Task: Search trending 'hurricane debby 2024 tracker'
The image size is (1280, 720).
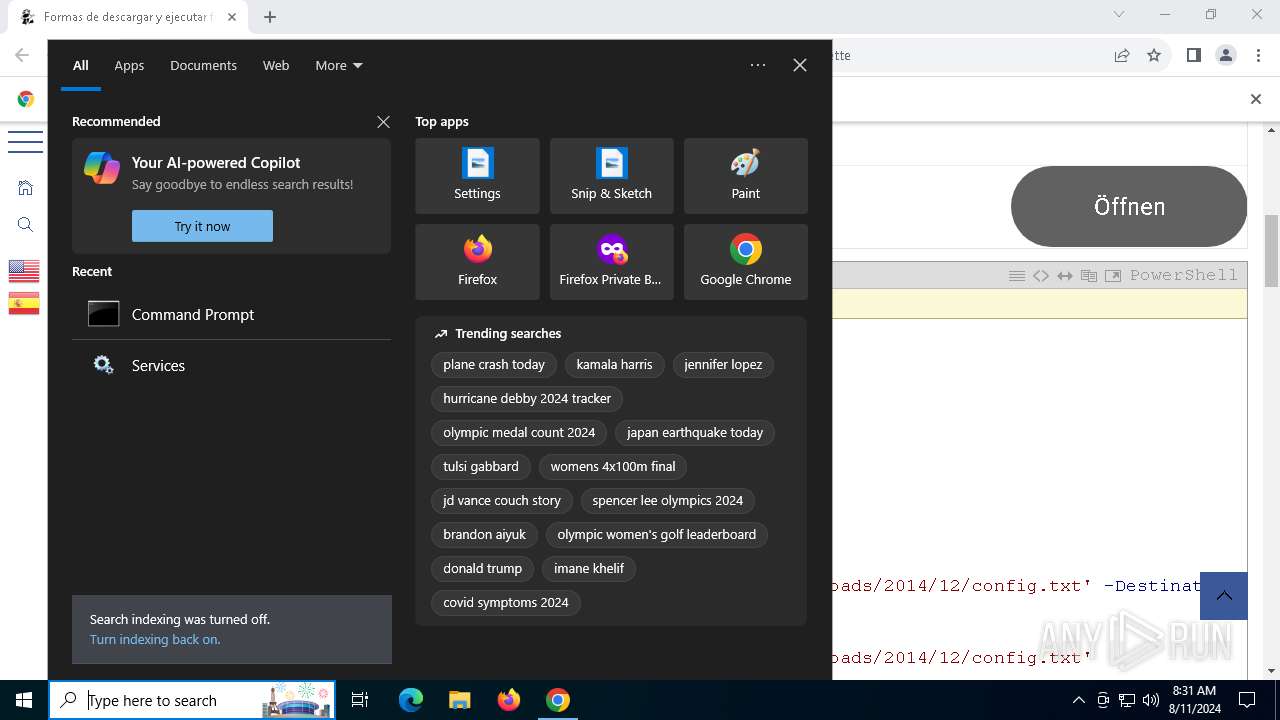Action: pyautogui.click(x=527, y=399)
